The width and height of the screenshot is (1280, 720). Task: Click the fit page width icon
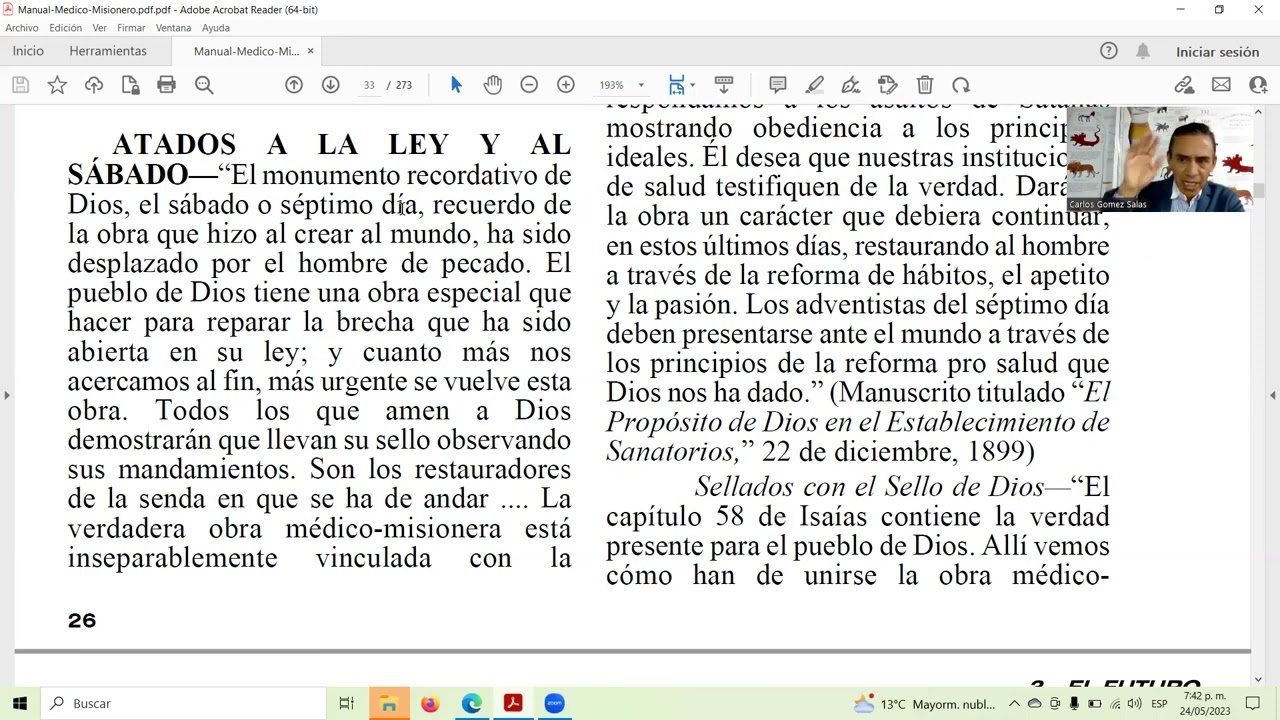click(x=677, y=85)
